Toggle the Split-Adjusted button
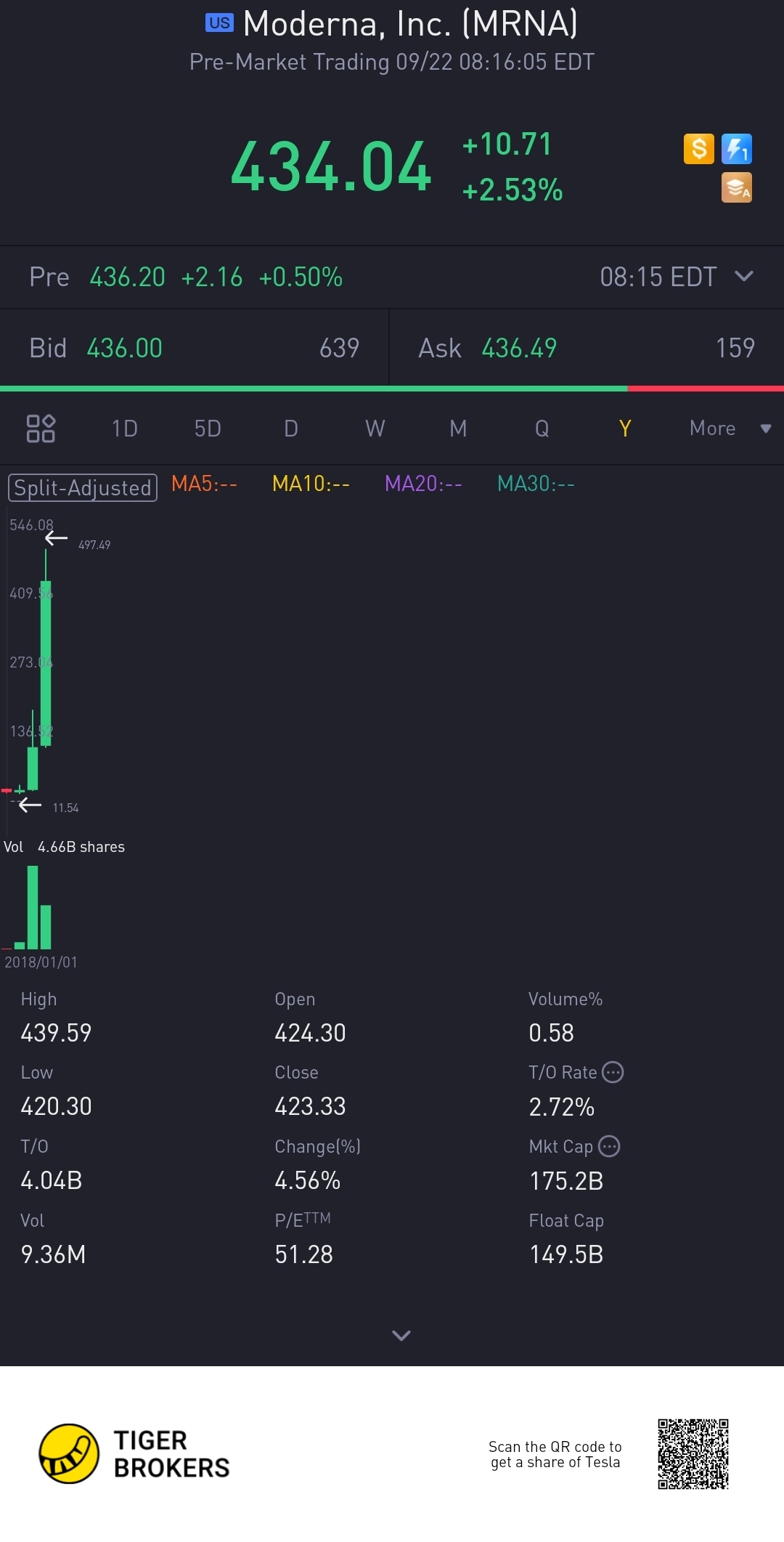Screen dimensions: 784x1542 click(x=83, y=487)
